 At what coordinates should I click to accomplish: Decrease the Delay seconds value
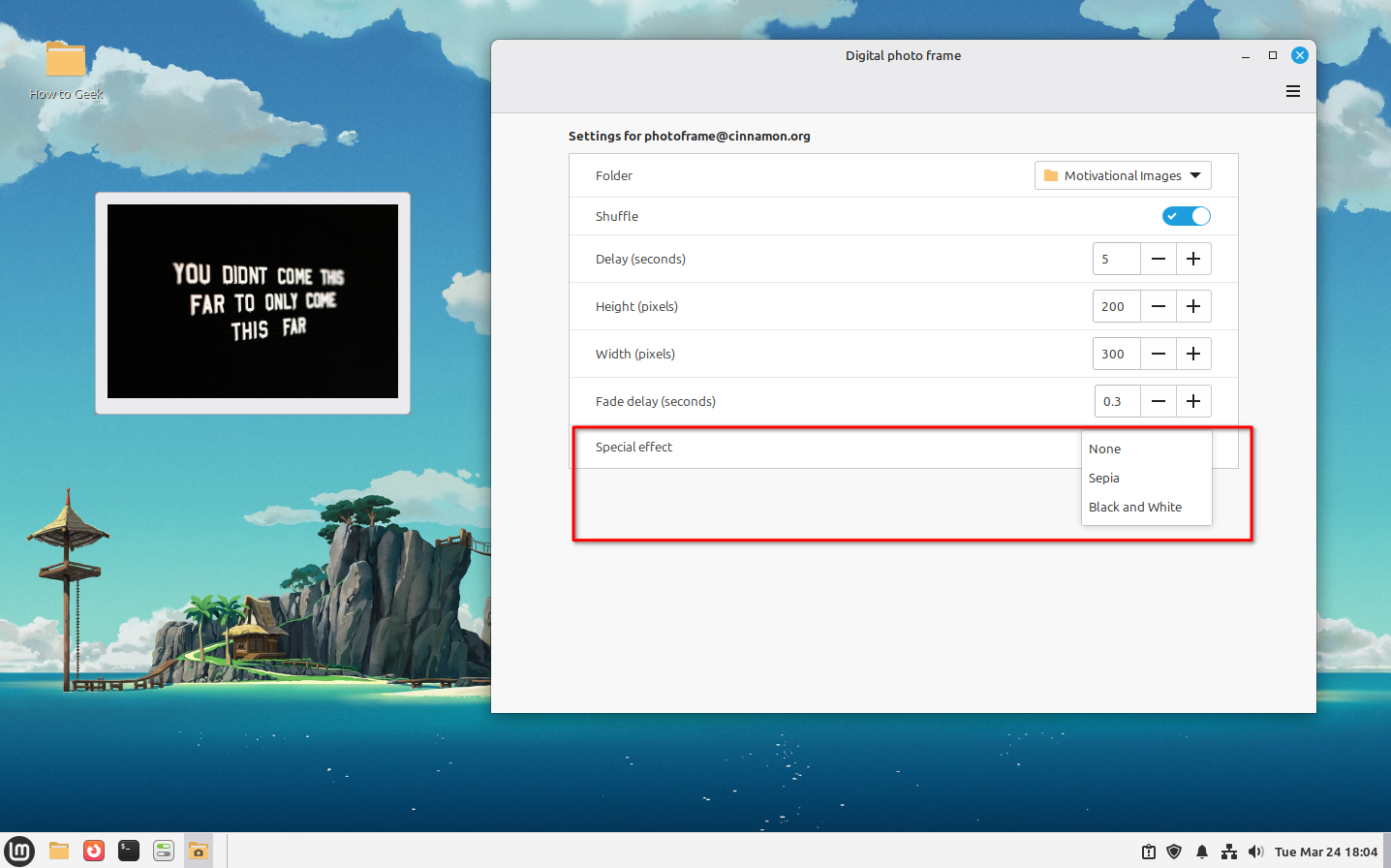pos(1158,259)
